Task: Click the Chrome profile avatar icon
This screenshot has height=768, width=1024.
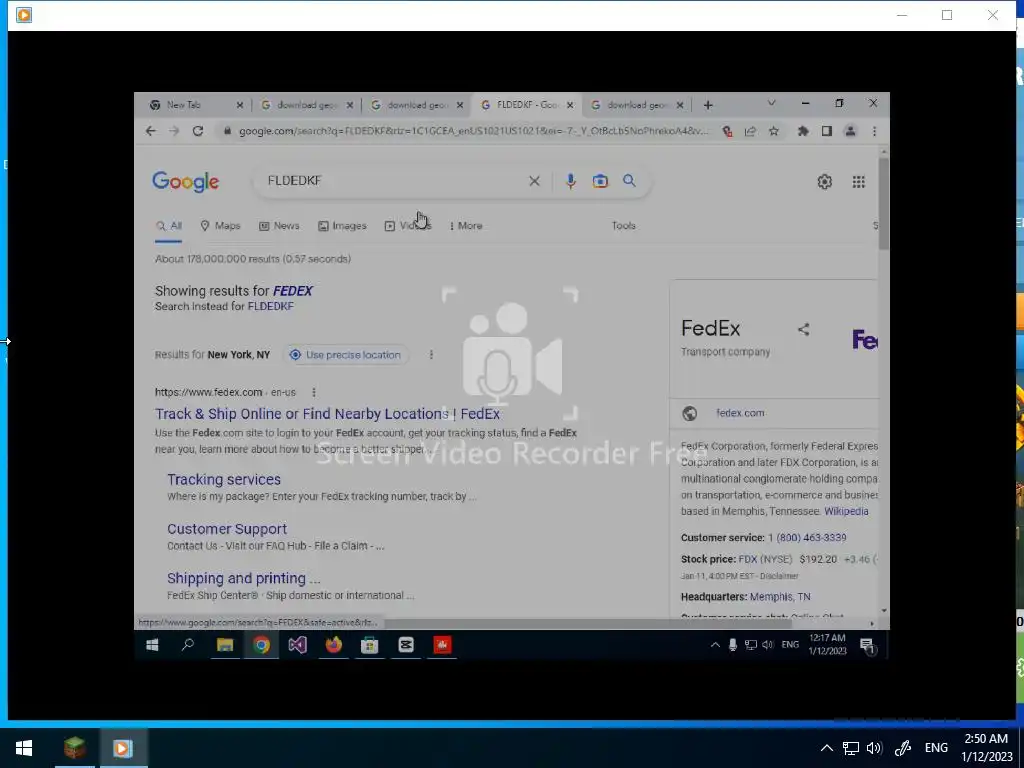Action: click(x=850, y=131)
